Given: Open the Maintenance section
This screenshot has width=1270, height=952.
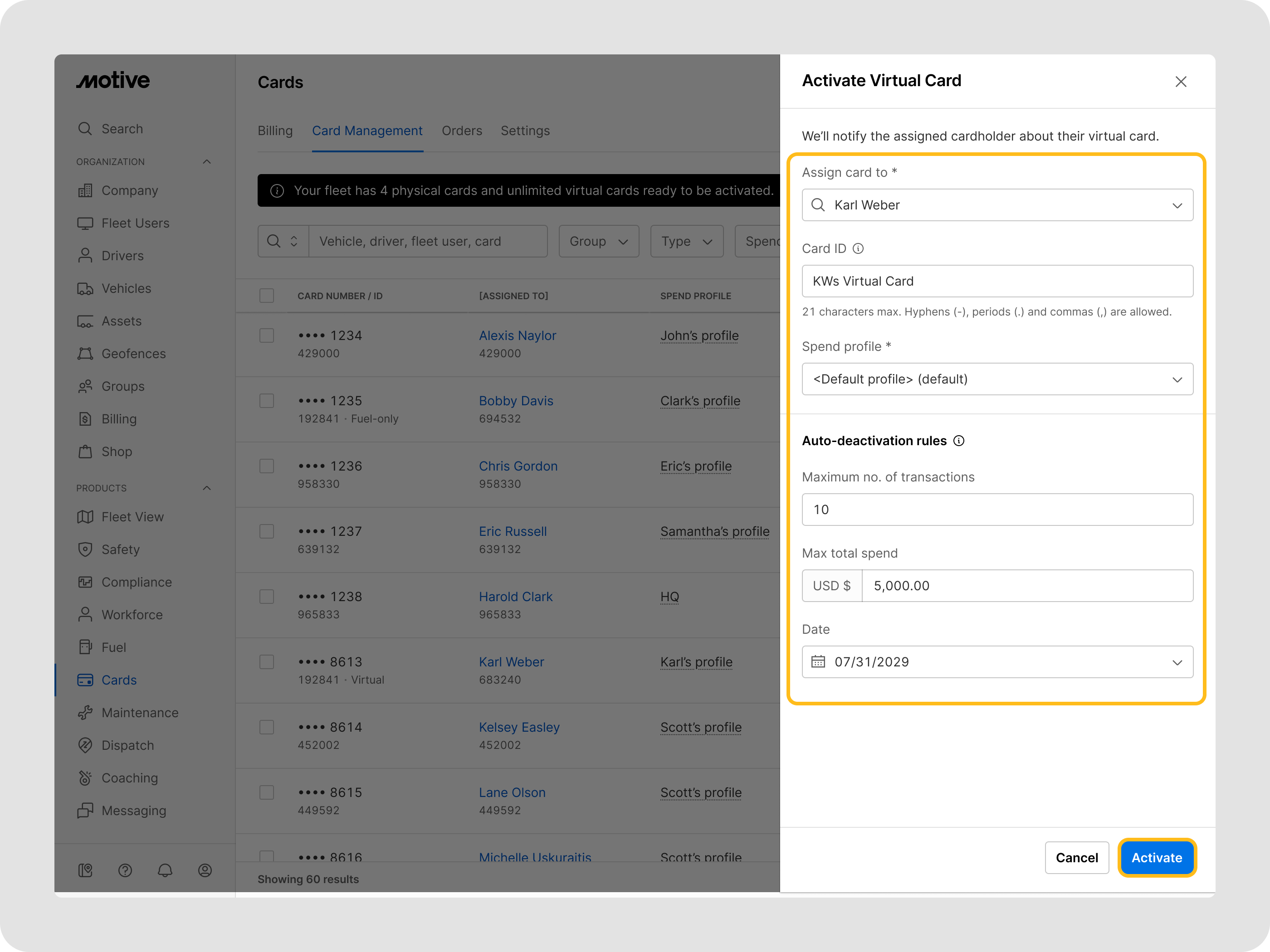Looking at the screenshot, I should (140, 712).
